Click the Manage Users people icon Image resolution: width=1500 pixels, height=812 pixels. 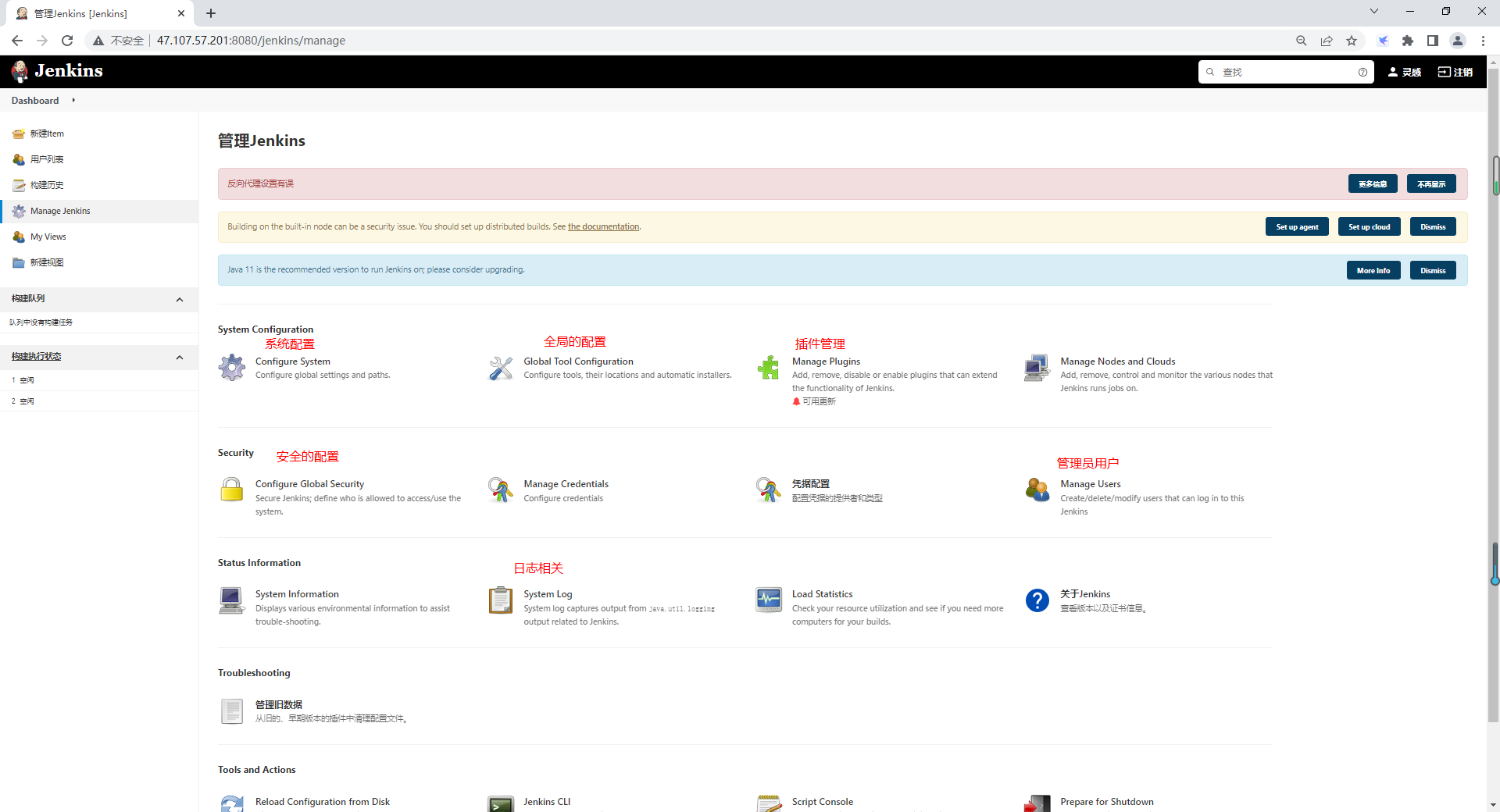[x=1037, y=490]
